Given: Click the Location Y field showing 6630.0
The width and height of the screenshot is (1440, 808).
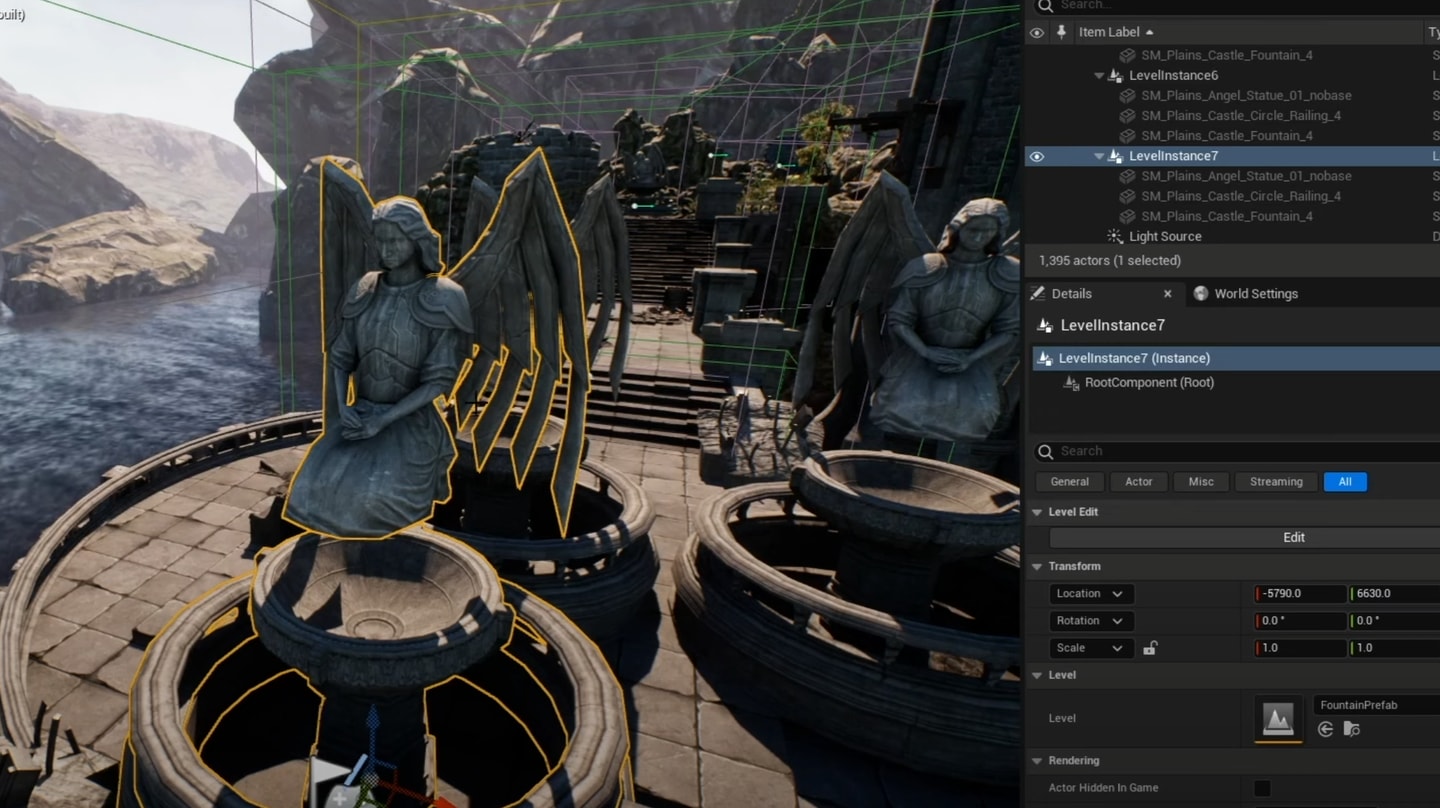Looking at the screenshot, I should pyautogui.click(x=1395, y=593).
